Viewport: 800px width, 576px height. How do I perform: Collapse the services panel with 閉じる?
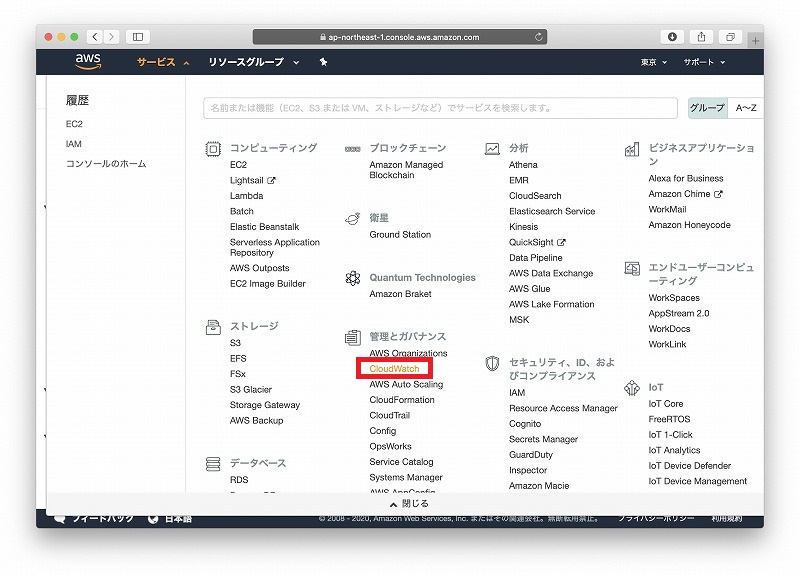coord(409,504)
